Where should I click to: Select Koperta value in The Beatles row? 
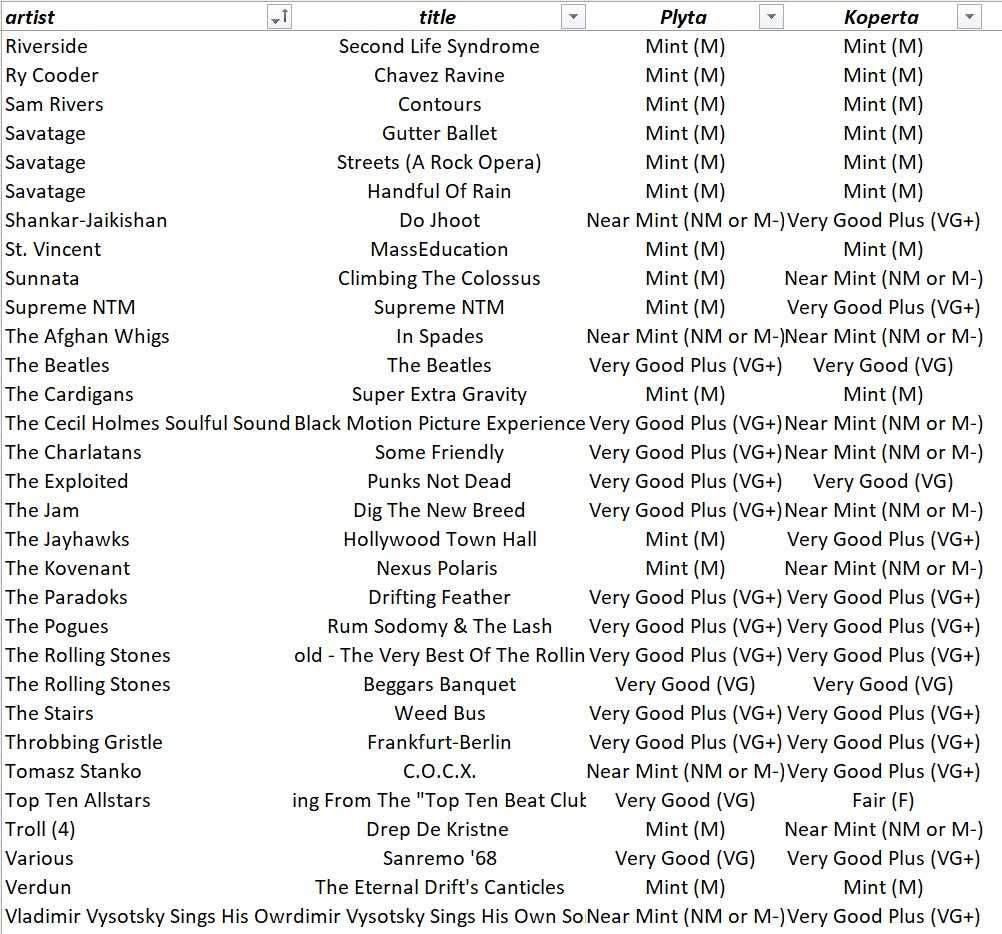click(x=883, y=365)
